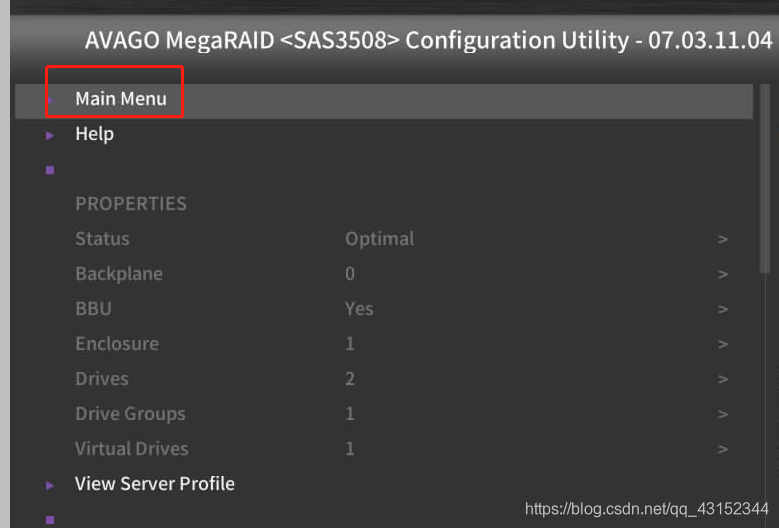Open the Drive Groups row chevron

[x=723, y=414]
